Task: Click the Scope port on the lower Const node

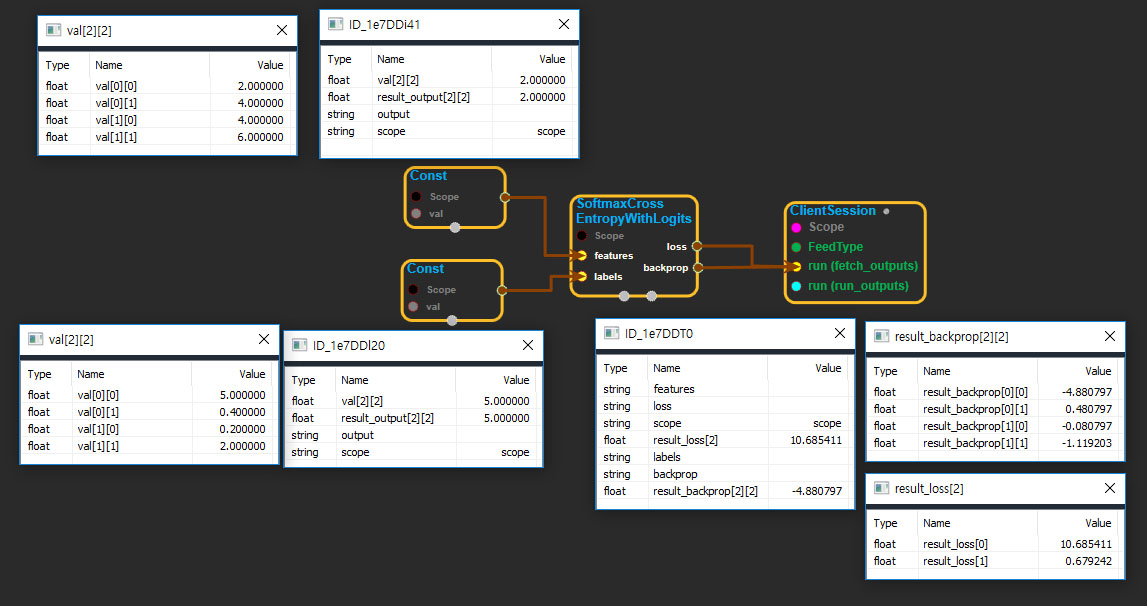Action: click(x=413, y=290)
